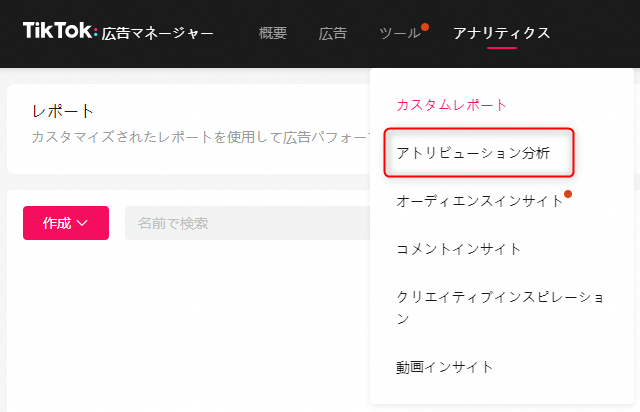Open the 作成 create button
Viewport: 640px width, 412px height.
(x=65, y=224)
